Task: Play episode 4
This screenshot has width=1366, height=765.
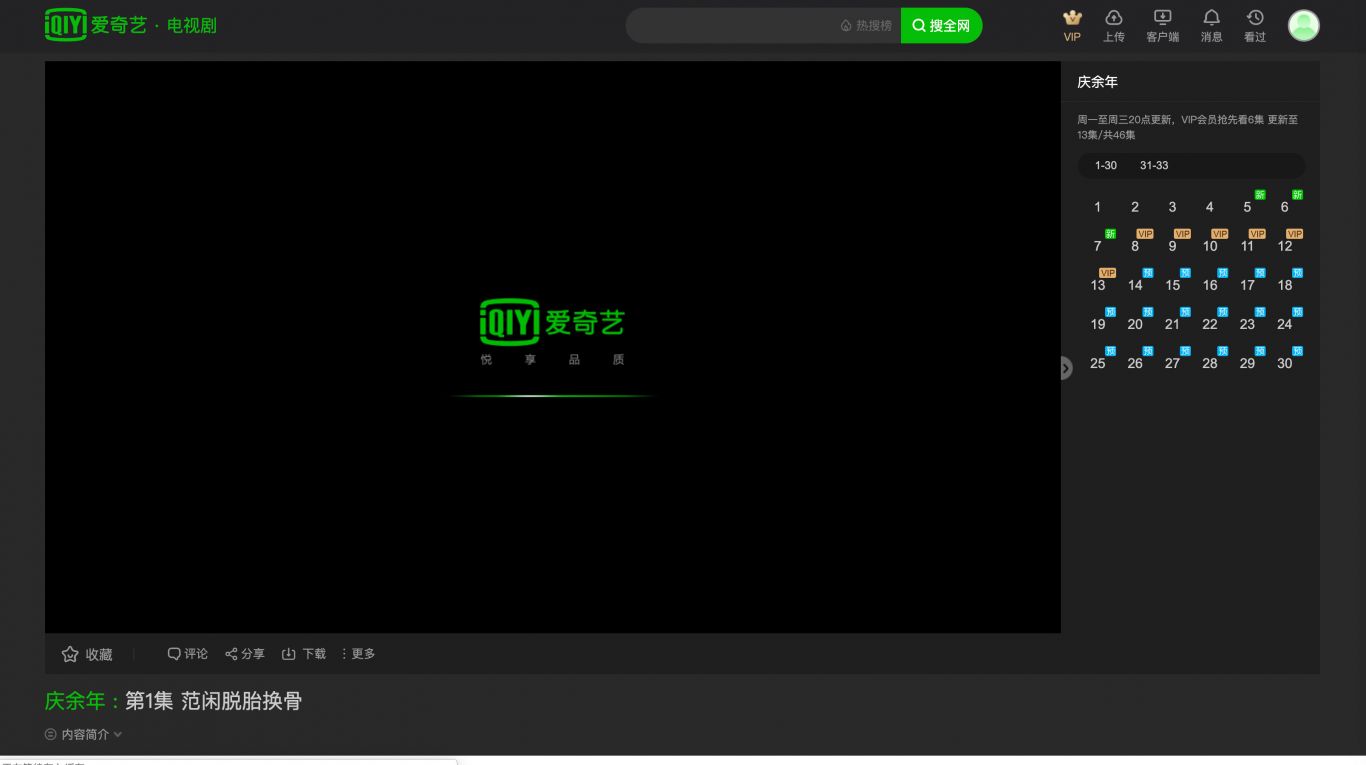Action: pyautogui.click(x=1209, y=207)
